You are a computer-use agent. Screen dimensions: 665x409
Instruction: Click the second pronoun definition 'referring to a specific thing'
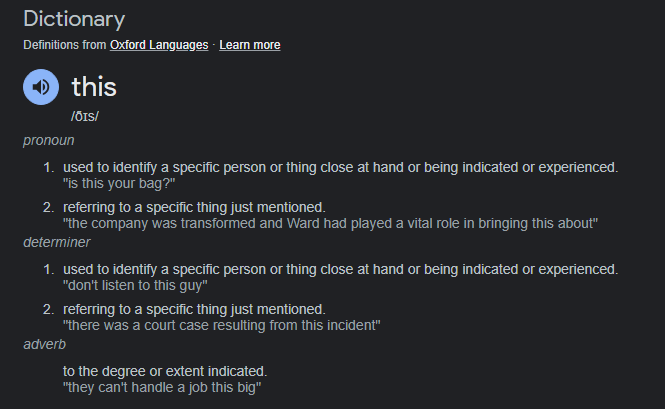click(x=194, y=207)
